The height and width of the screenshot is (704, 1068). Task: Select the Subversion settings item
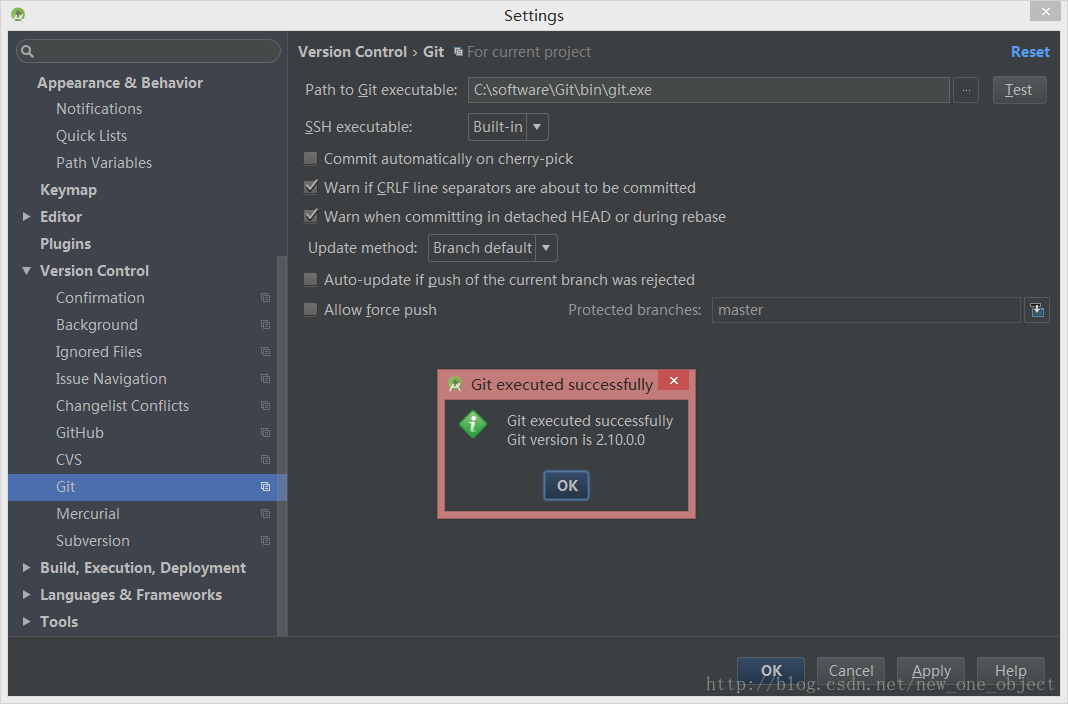point(93,541)
